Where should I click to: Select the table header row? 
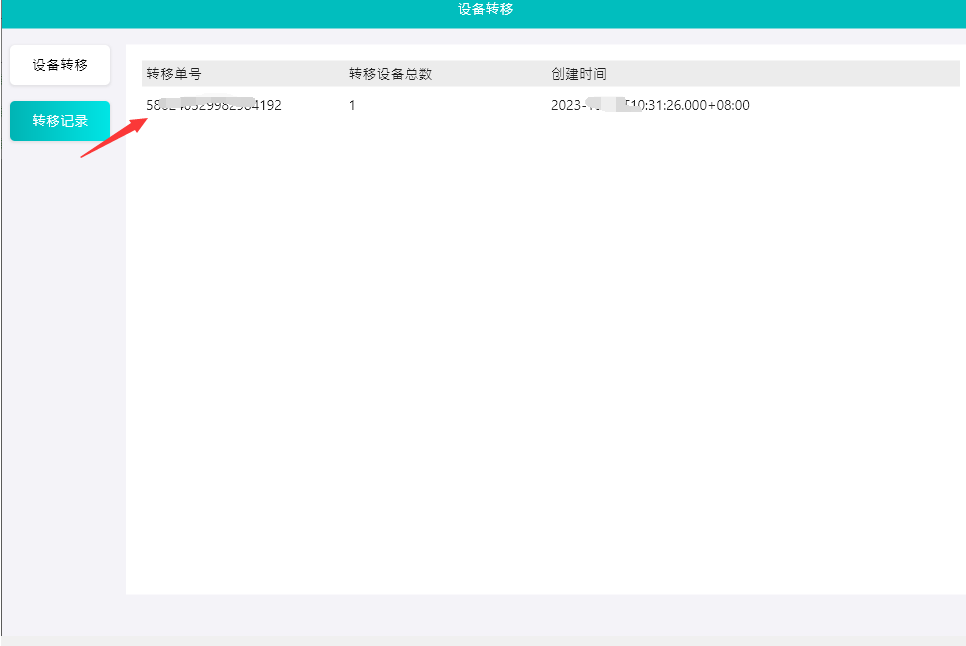pos(450,73)
